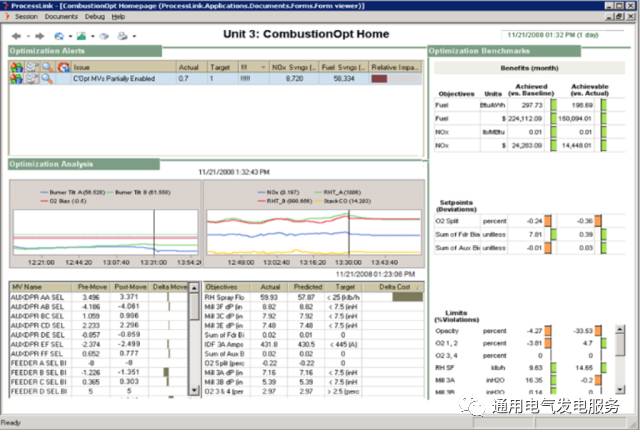
Task: Click magnifier on C'Opt MVs alert row
Action: 48,78
